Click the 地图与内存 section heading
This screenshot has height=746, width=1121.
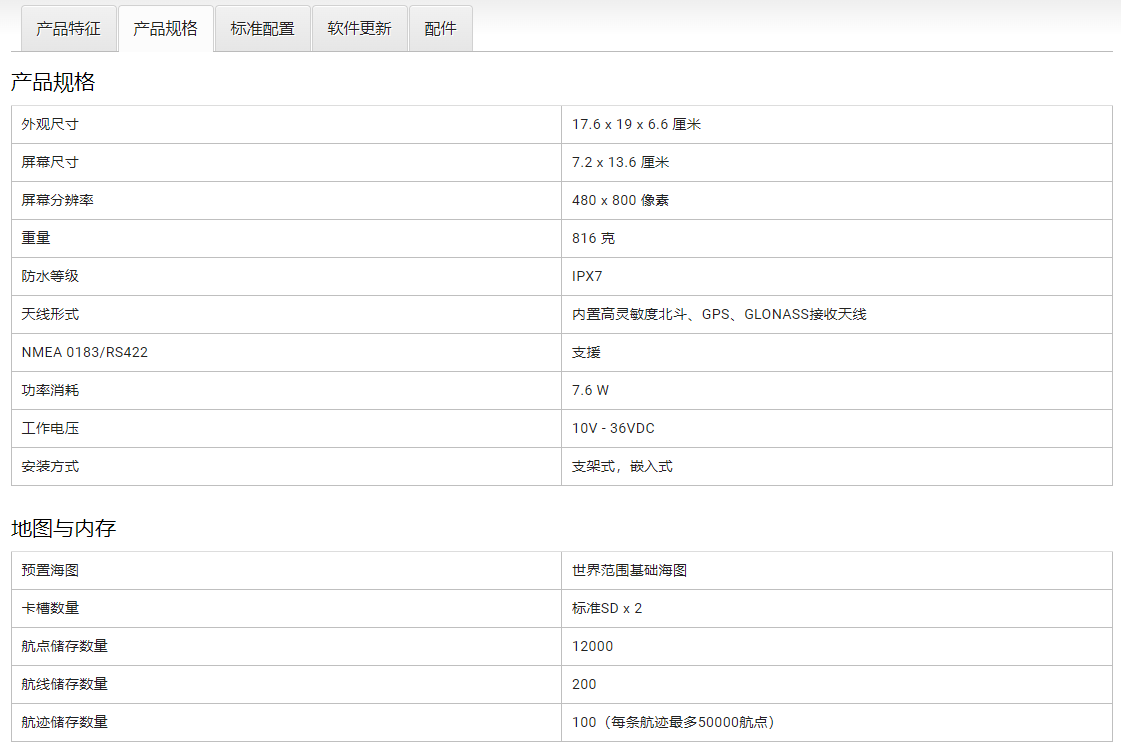click(63, 529)
